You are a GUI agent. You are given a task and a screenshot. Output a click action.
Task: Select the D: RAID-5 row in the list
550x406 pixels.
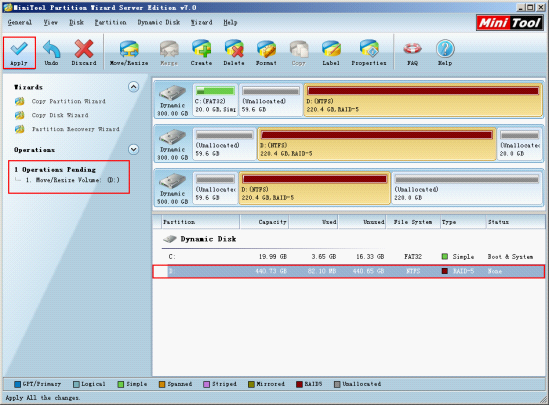349,271
